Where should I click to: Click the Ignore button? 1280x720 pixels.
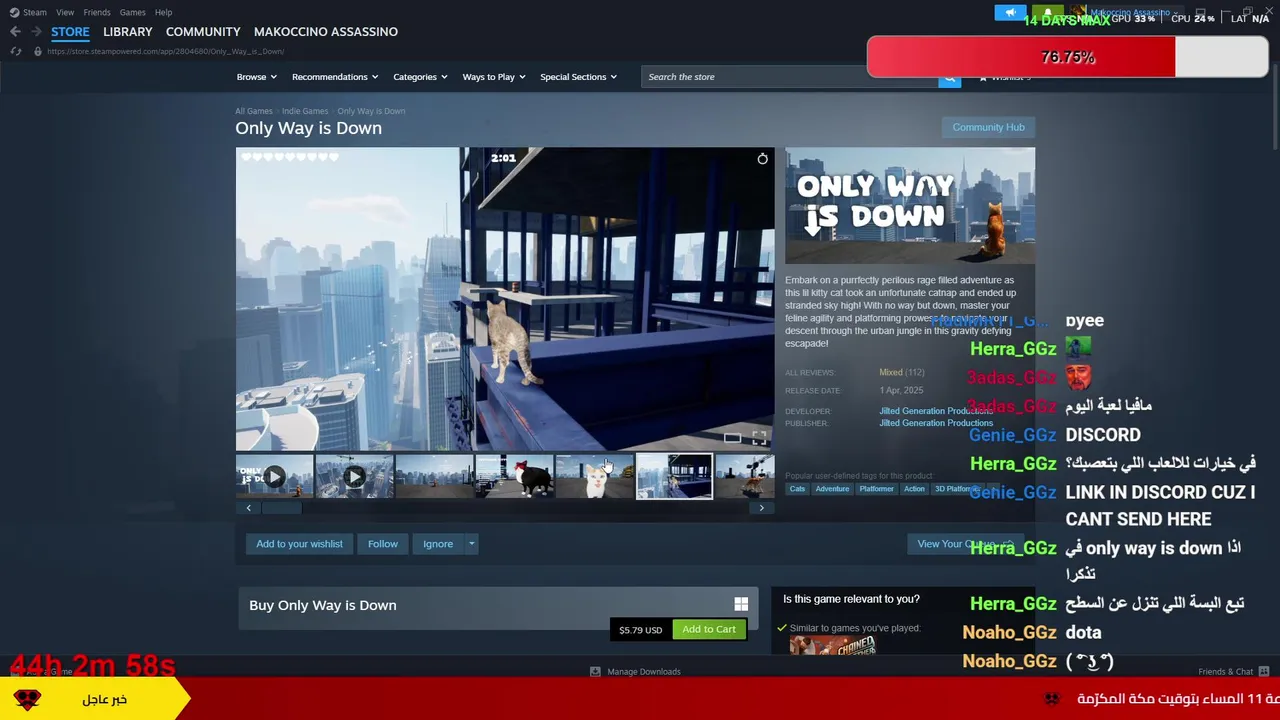tap(438, 544)
